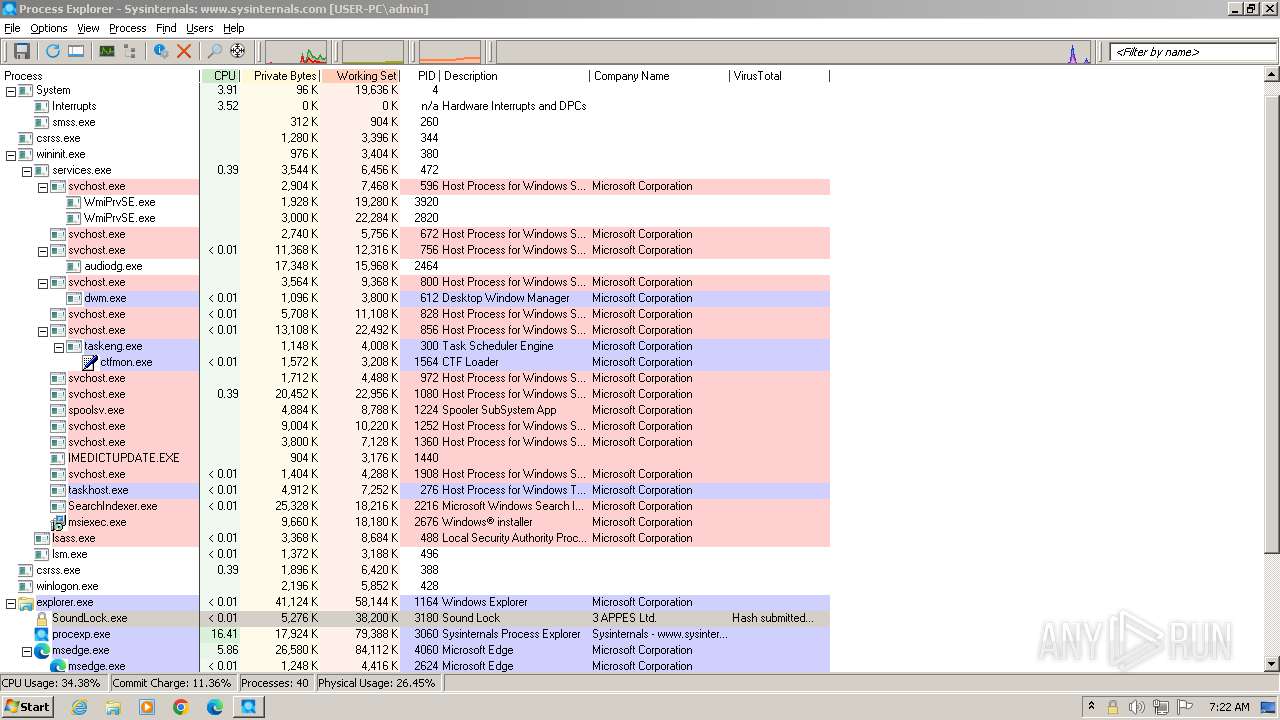
Task: Sort by the Working Set column header
Action: click(360, 76)
